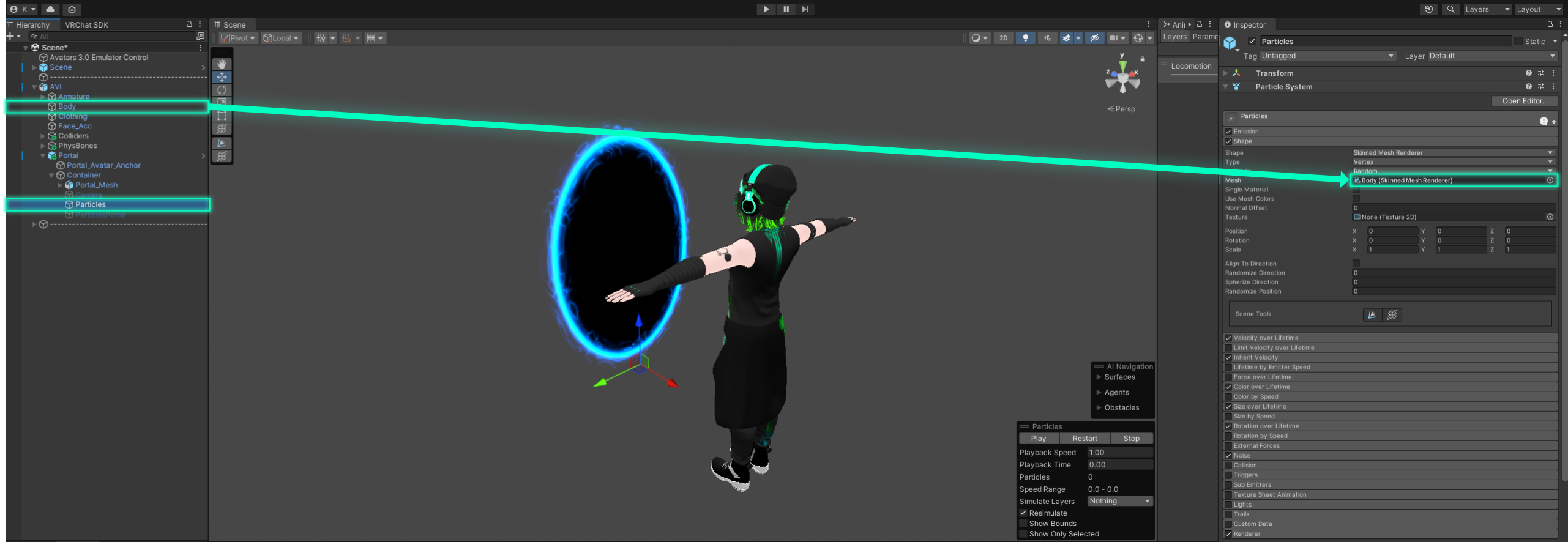Viewport: 1568px width, 542px height.
Task: Enable the Single Material checkbox
Action: click(x=1356, y=190)
